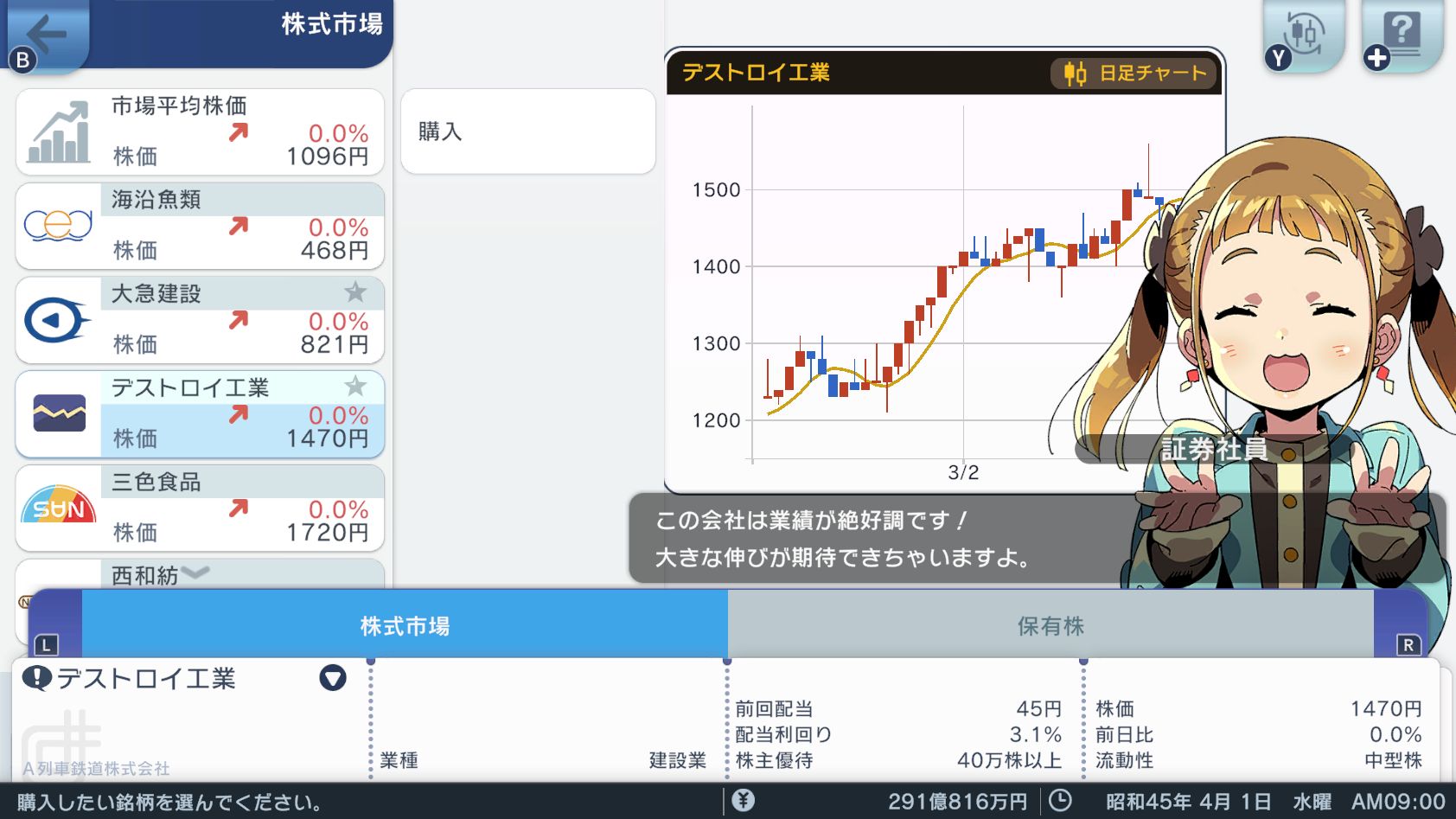Toggle the 日足チャート chart type button
Screen dimensions: 1456x819
click(1134, 74)
